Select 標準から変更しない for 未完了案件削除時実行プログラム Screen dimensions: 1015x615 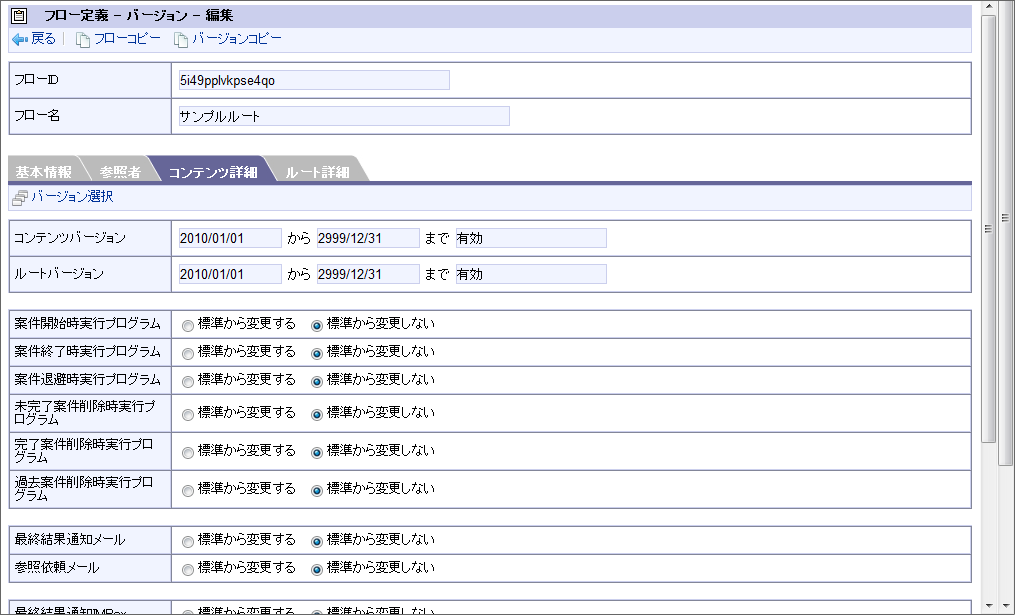click(317, 414)
